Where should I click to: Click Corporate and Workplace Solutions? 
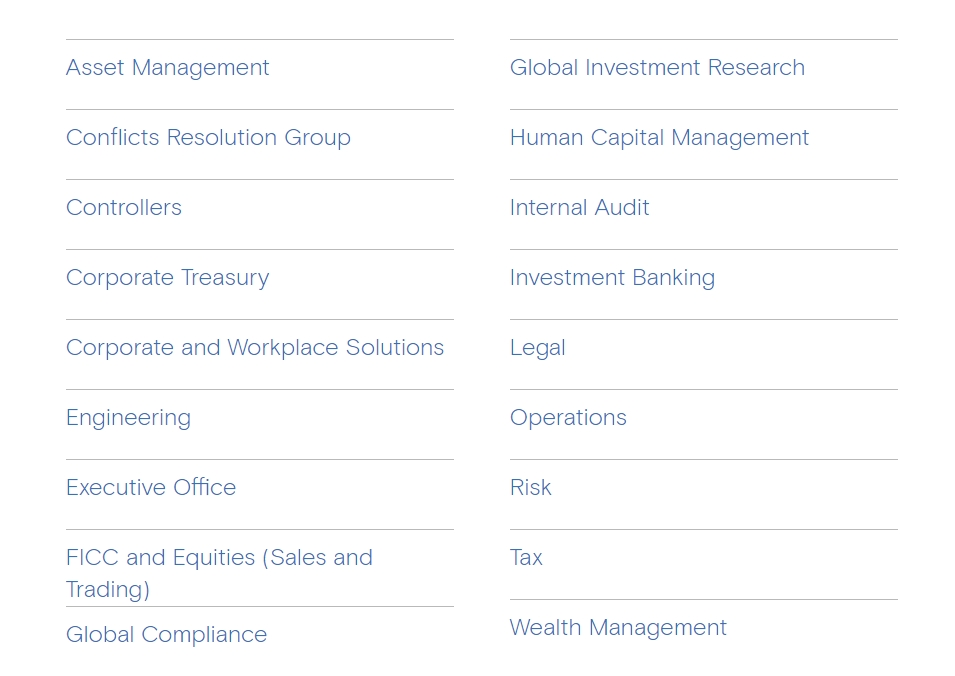pyautogui.click(x=255, y=348)
